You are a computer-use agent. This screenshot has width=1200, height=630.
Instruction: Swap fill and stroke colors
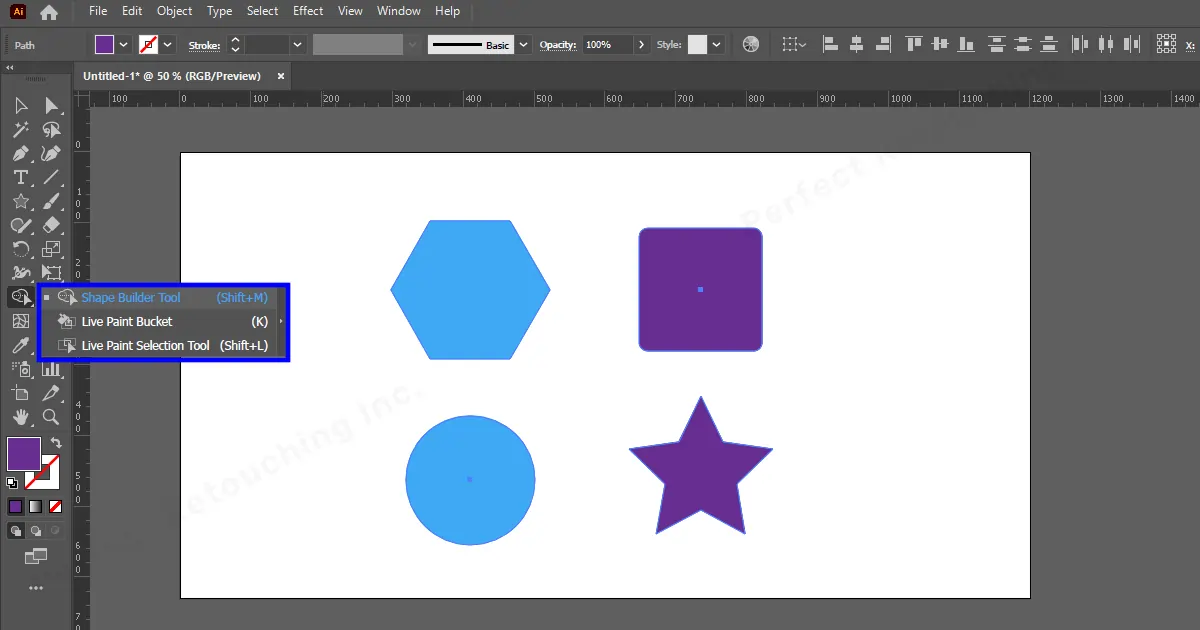point(58,441)
